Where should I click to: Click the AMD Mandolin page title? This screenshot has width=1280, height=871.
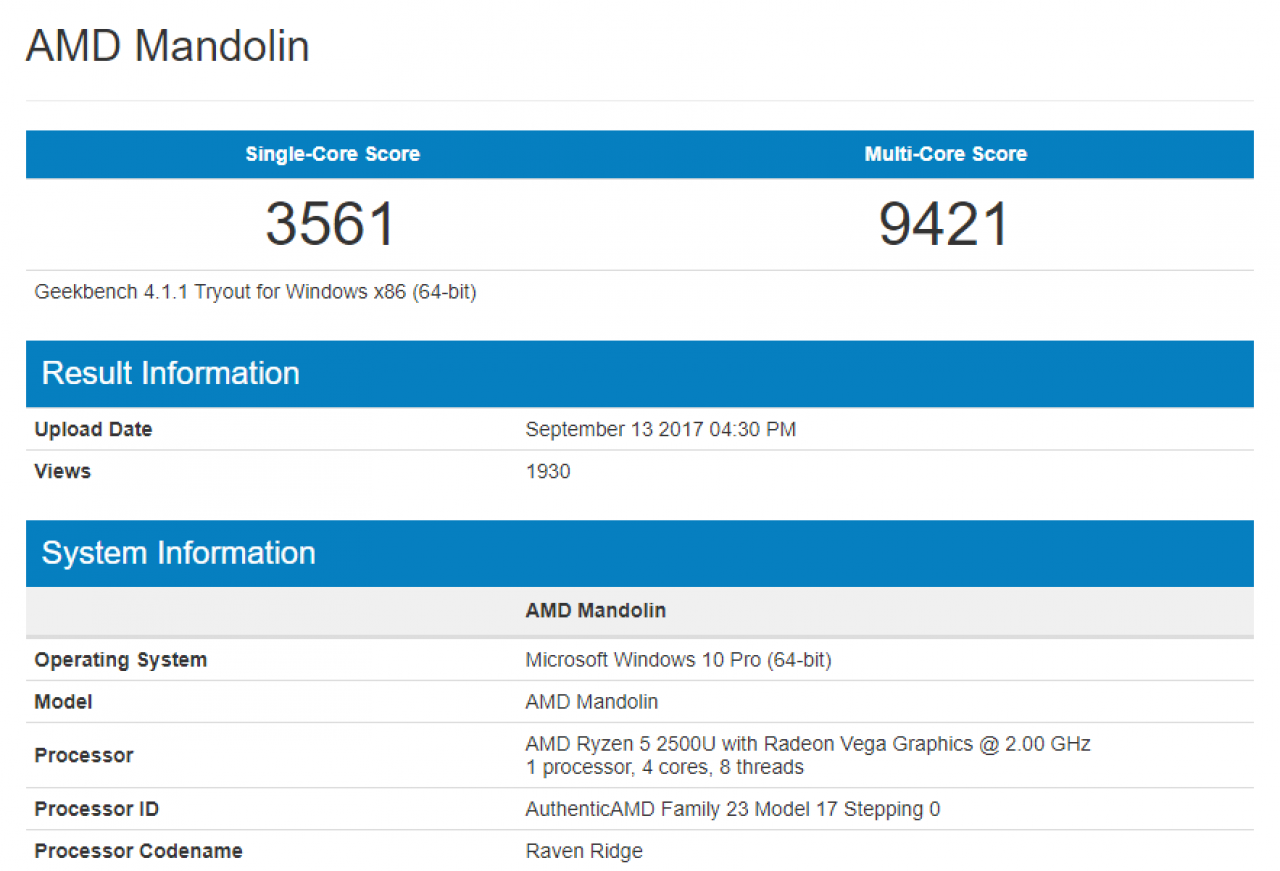click(168, 47)
